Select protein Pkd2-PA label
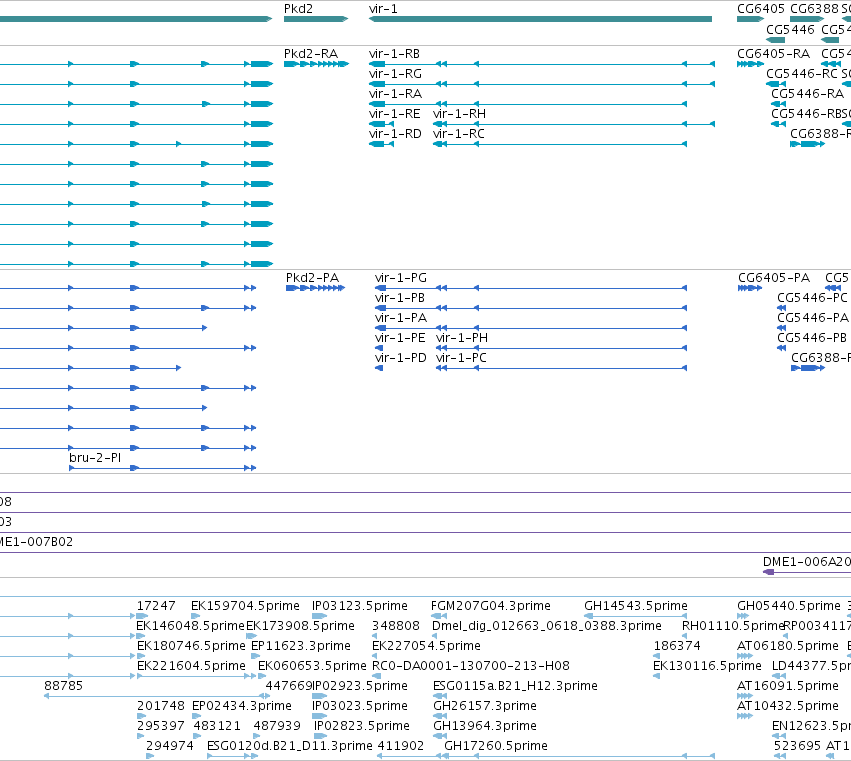 312,278
